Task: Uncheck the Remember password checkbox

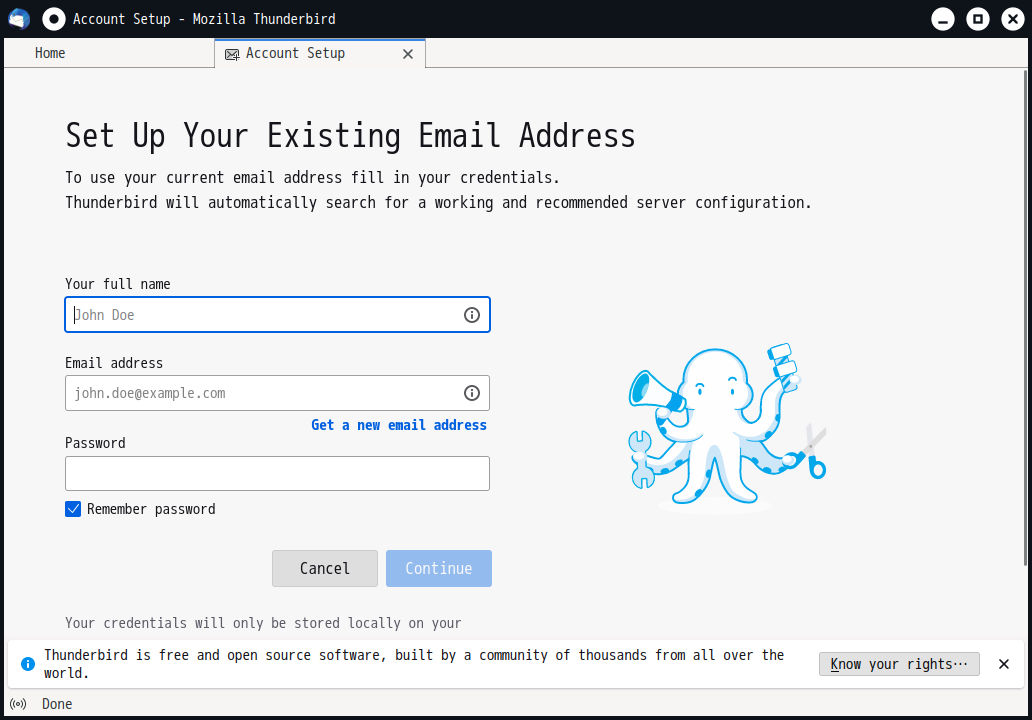Action: coord(73,509)
